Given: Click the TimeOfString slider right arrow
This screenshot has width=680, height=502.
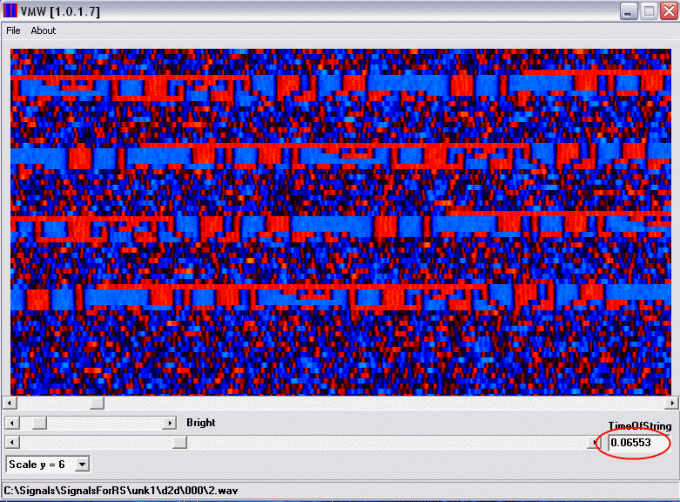Looking at the screenshot, I should pyautogui.click(x=594, y=442).
